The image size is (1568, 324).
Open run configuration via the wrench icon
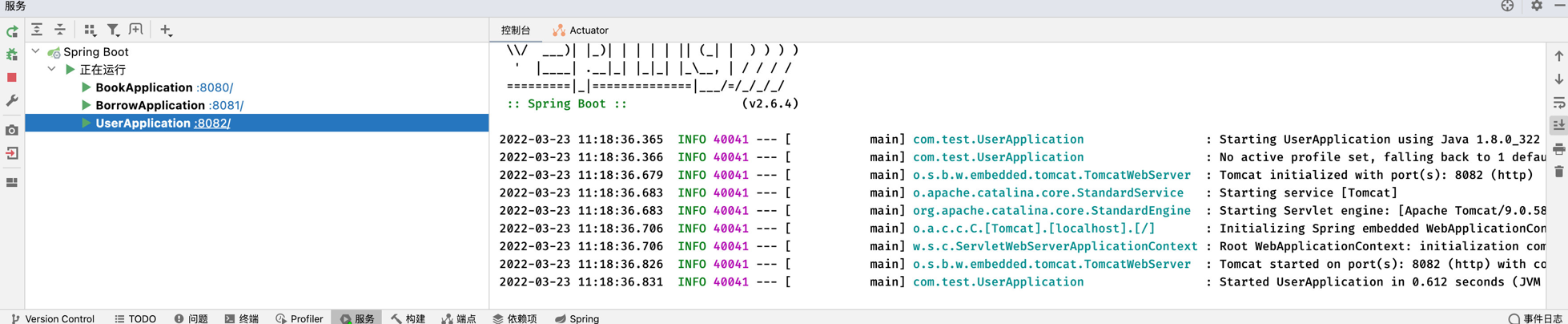[12, 101]
